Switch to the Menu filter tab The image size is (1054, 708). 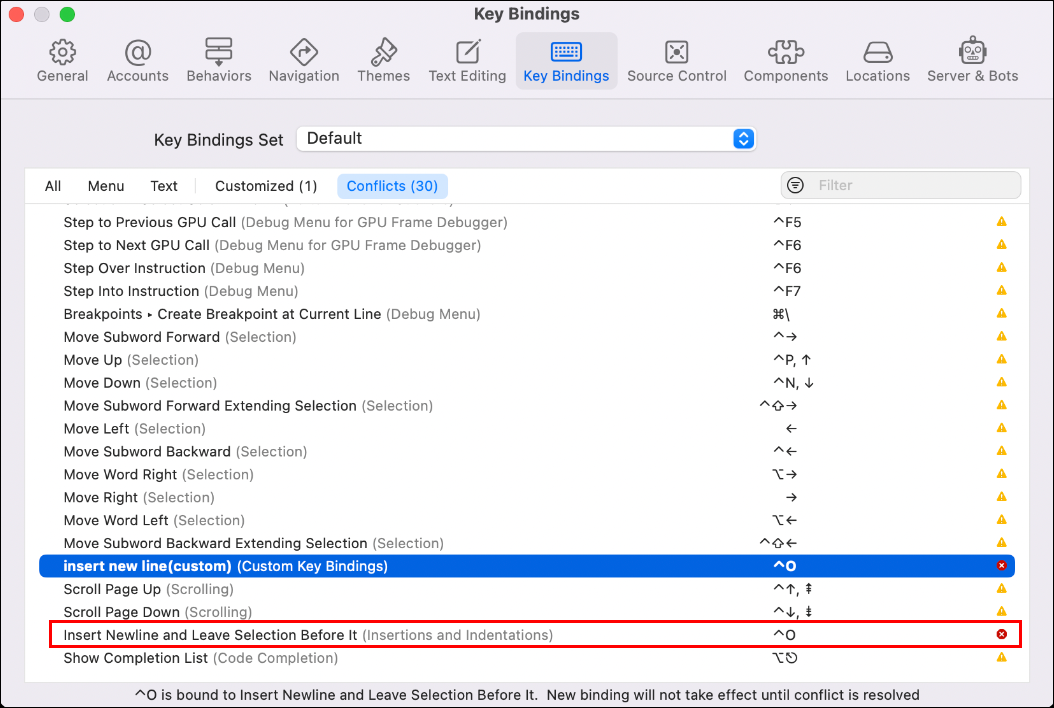106,186
